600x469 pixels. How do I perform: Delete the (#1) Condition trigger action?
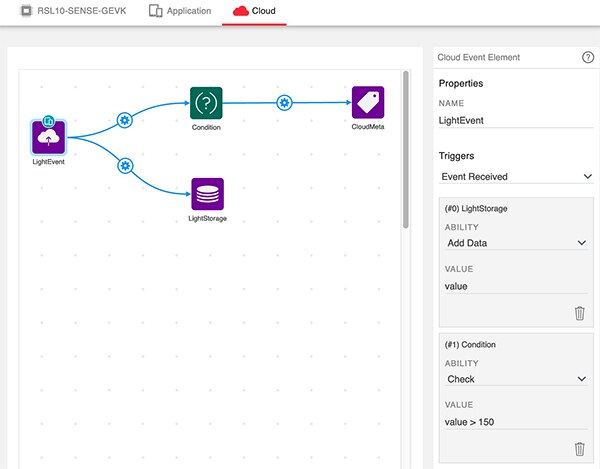[x=579, y=449]
